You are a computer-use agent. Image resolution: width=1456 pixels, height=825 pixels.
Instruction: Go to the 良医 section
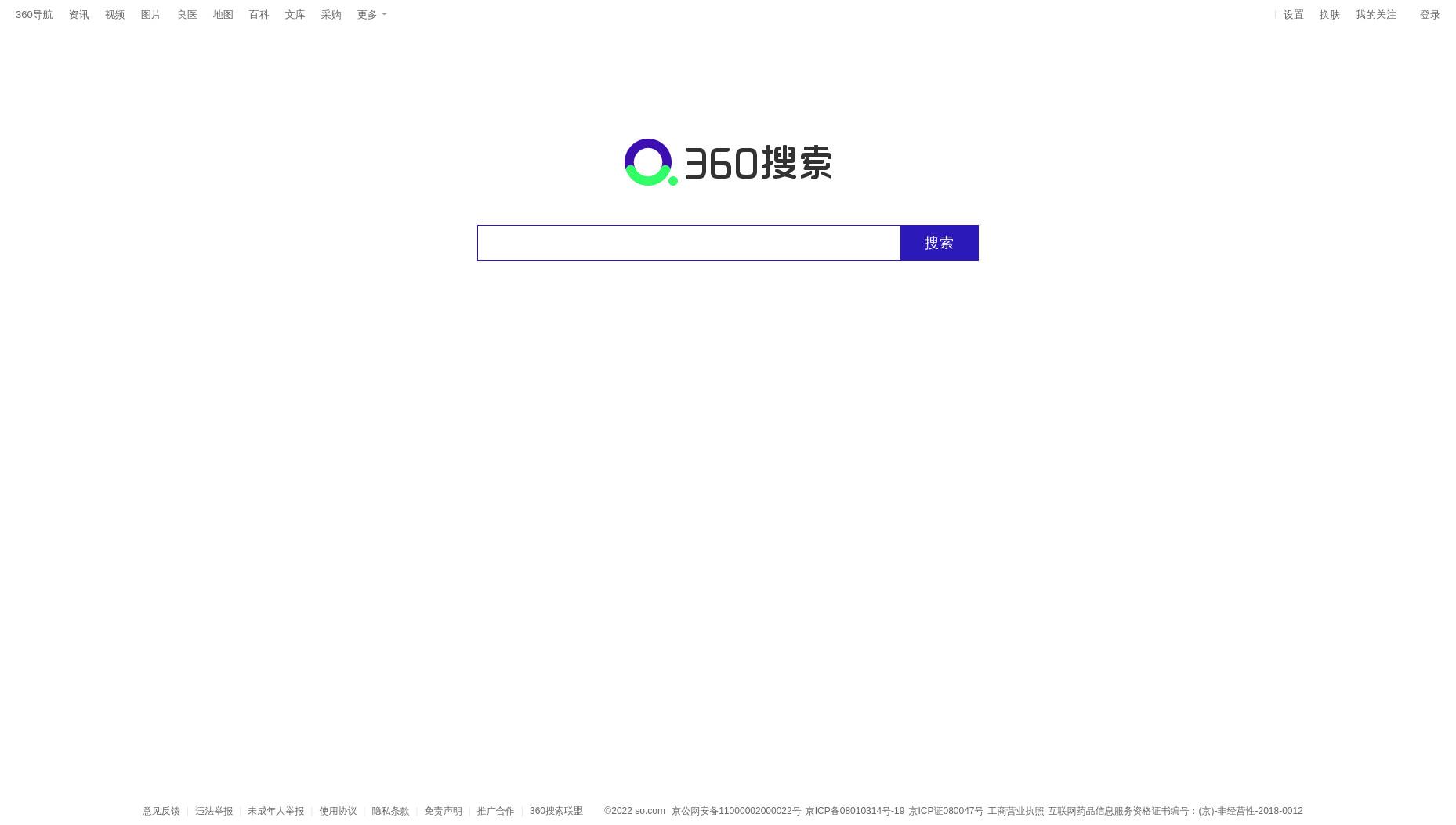coord(187,15)
